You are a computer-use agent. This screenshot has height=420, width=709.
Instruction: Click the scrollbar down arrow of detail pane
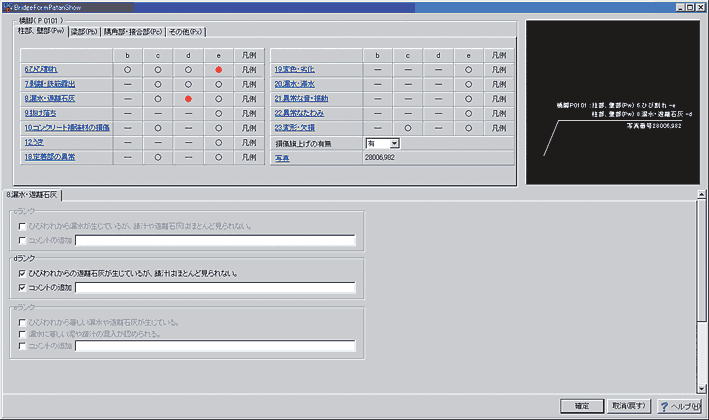(701, 389)
